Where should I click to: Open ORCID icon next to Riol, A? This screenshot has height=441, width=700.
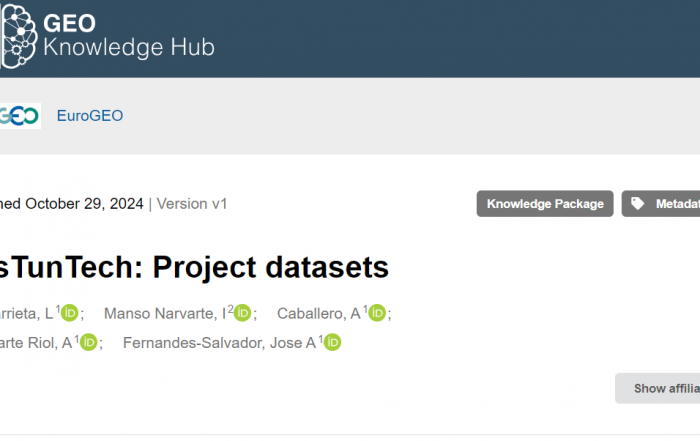(88, 342)
